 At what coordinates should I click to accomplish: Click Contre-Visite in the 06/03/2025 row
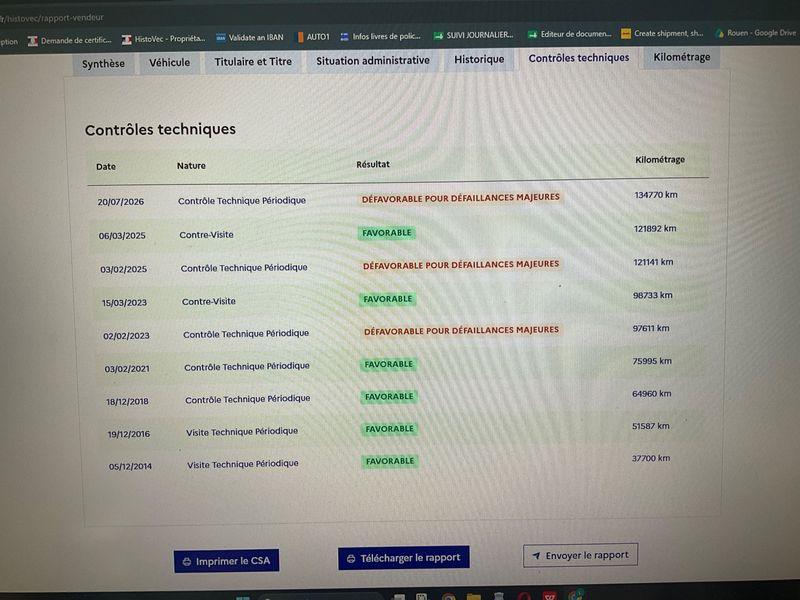tap(206, 235)
